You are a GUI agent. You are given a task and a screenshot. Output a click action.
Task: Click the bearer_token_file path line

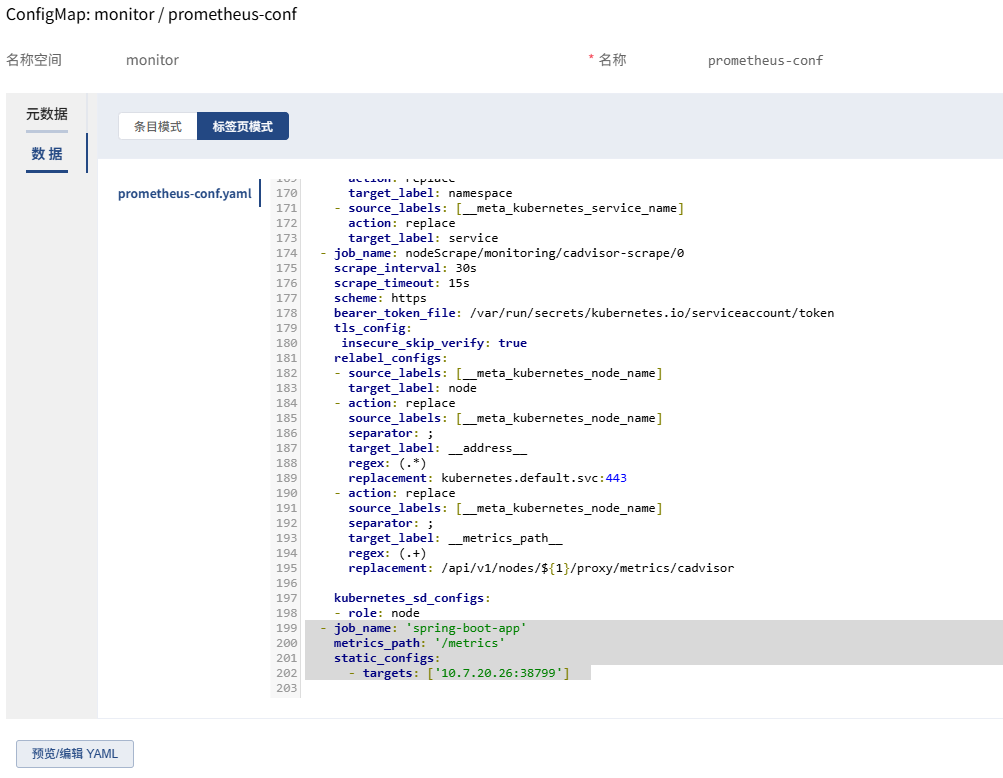(584, 313)
